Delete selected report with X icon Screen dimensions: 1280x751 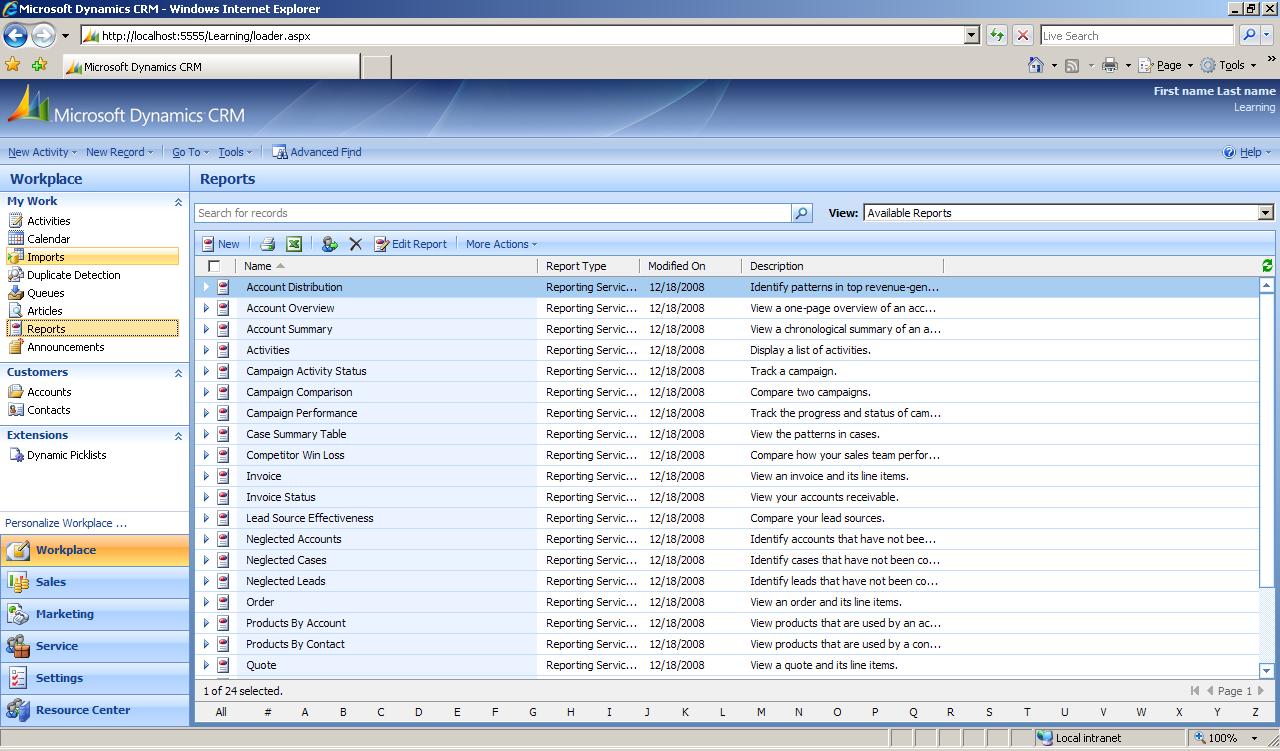point(355,244)
